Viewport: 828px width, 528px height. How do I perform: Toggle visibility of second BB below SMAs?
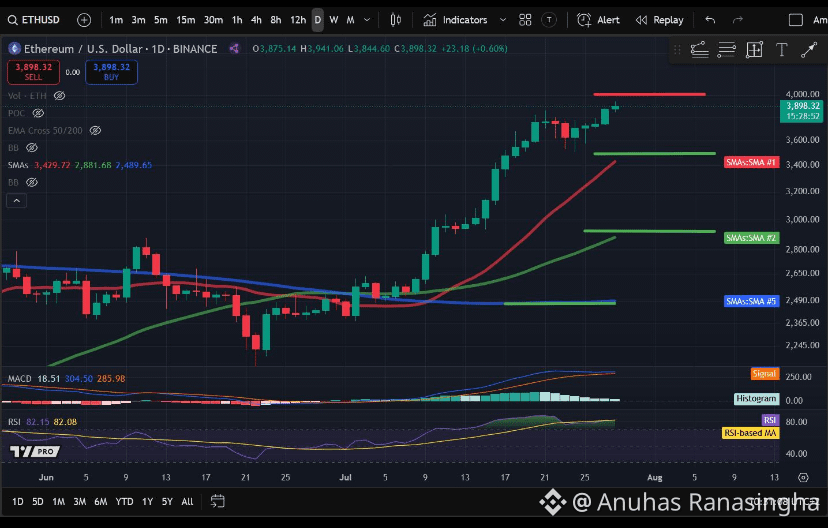[x=32, y=182]
